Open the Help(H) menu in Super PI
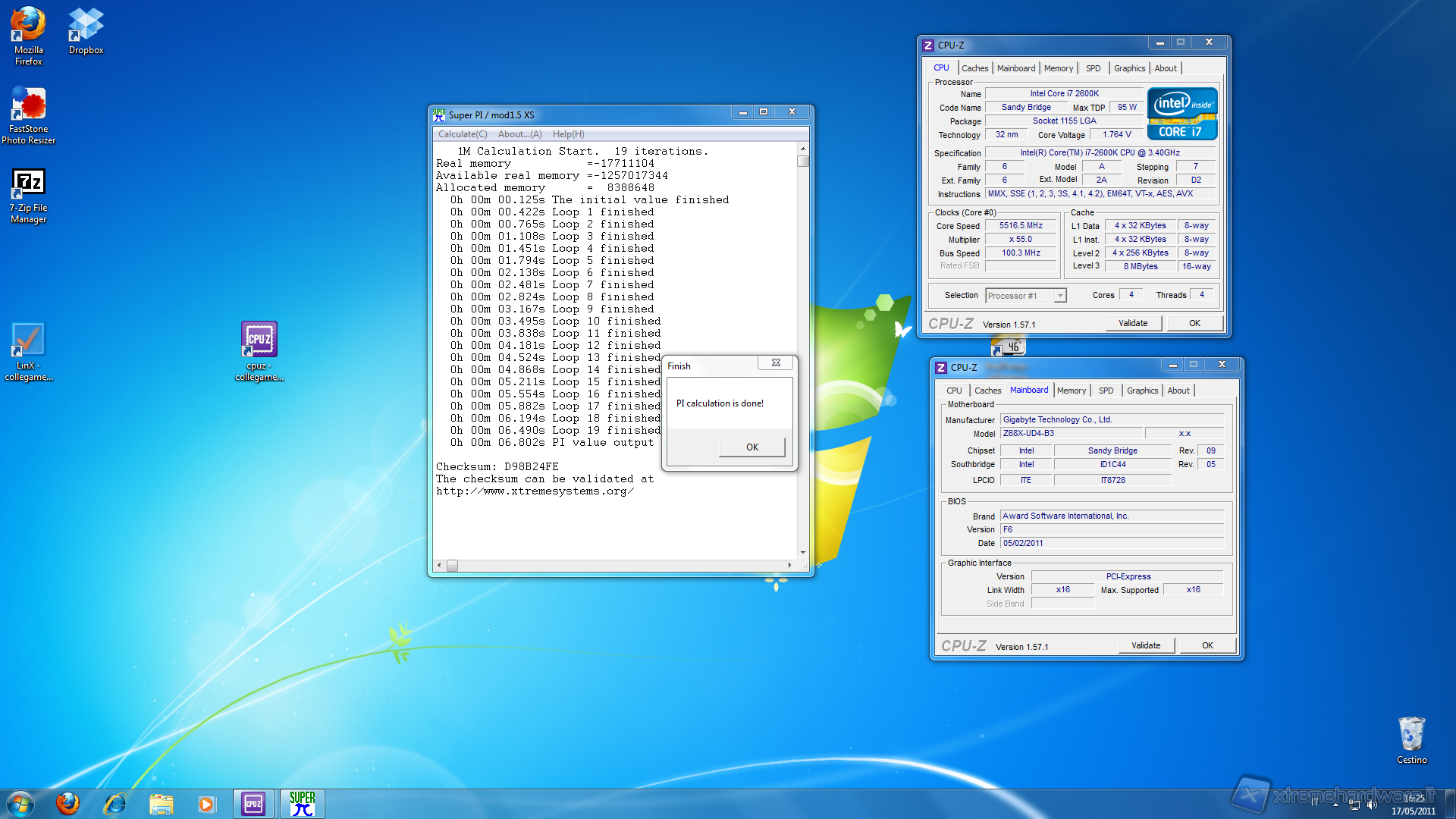 pos(568,134)
